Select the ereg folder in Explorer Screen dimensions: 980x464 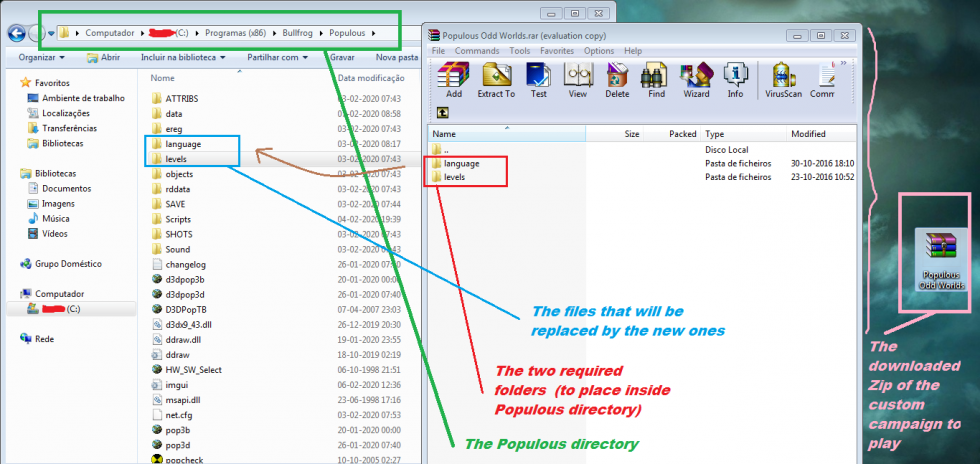[x=167, y=129]
